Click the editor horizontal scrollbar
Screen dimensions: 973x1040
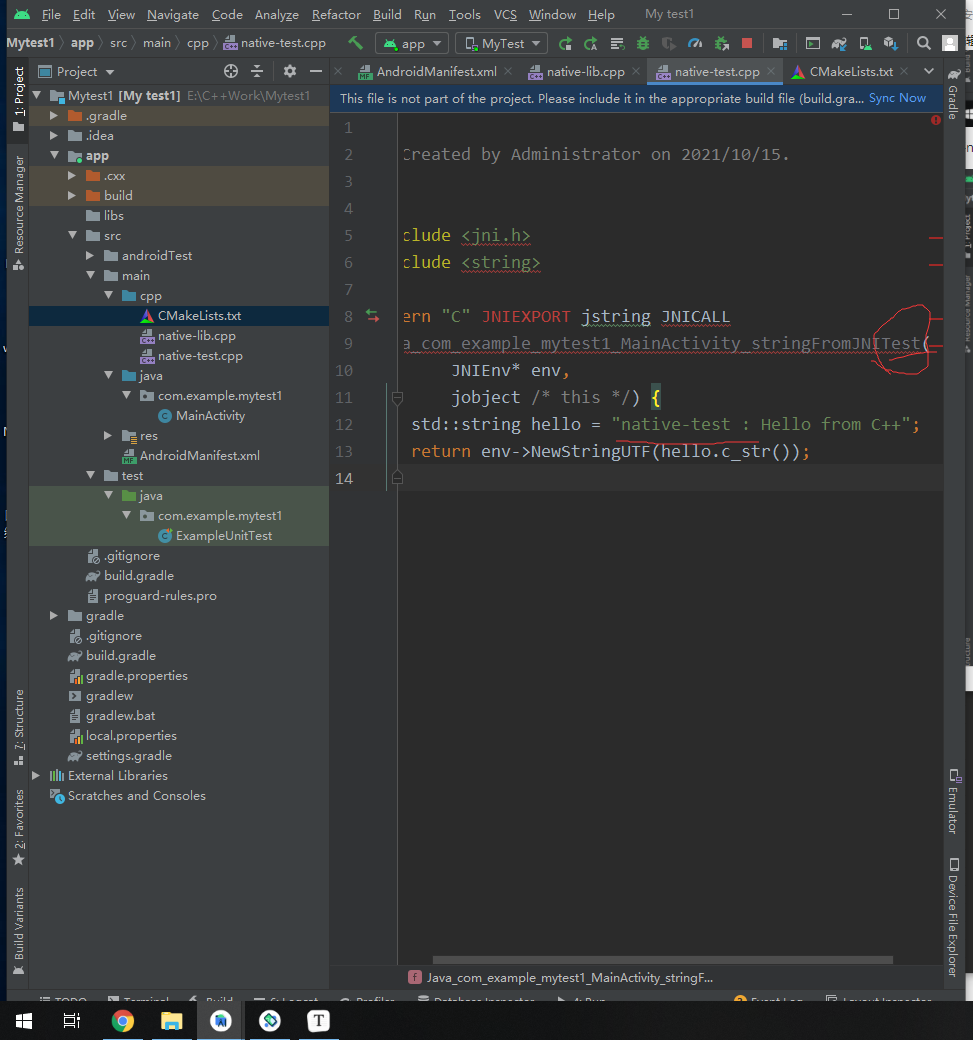(662, 960)
